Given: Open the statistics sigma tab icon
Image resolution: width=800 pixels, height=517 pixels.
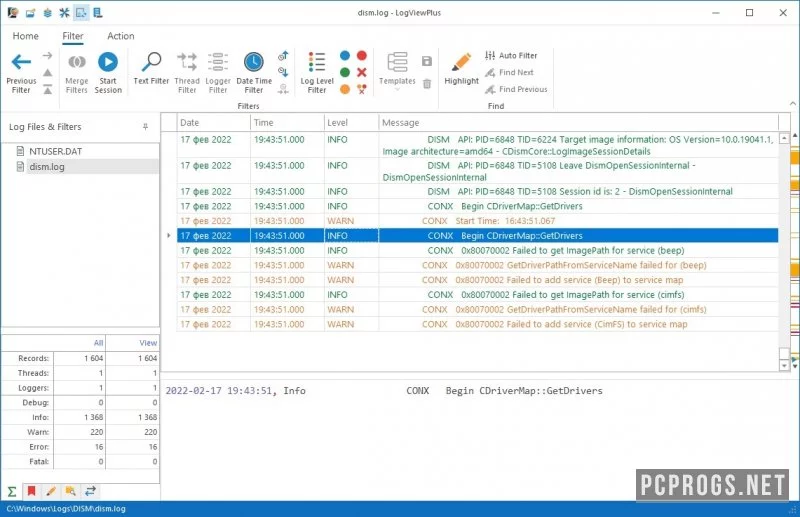Looking at the screenshot, I should (12, 491).
